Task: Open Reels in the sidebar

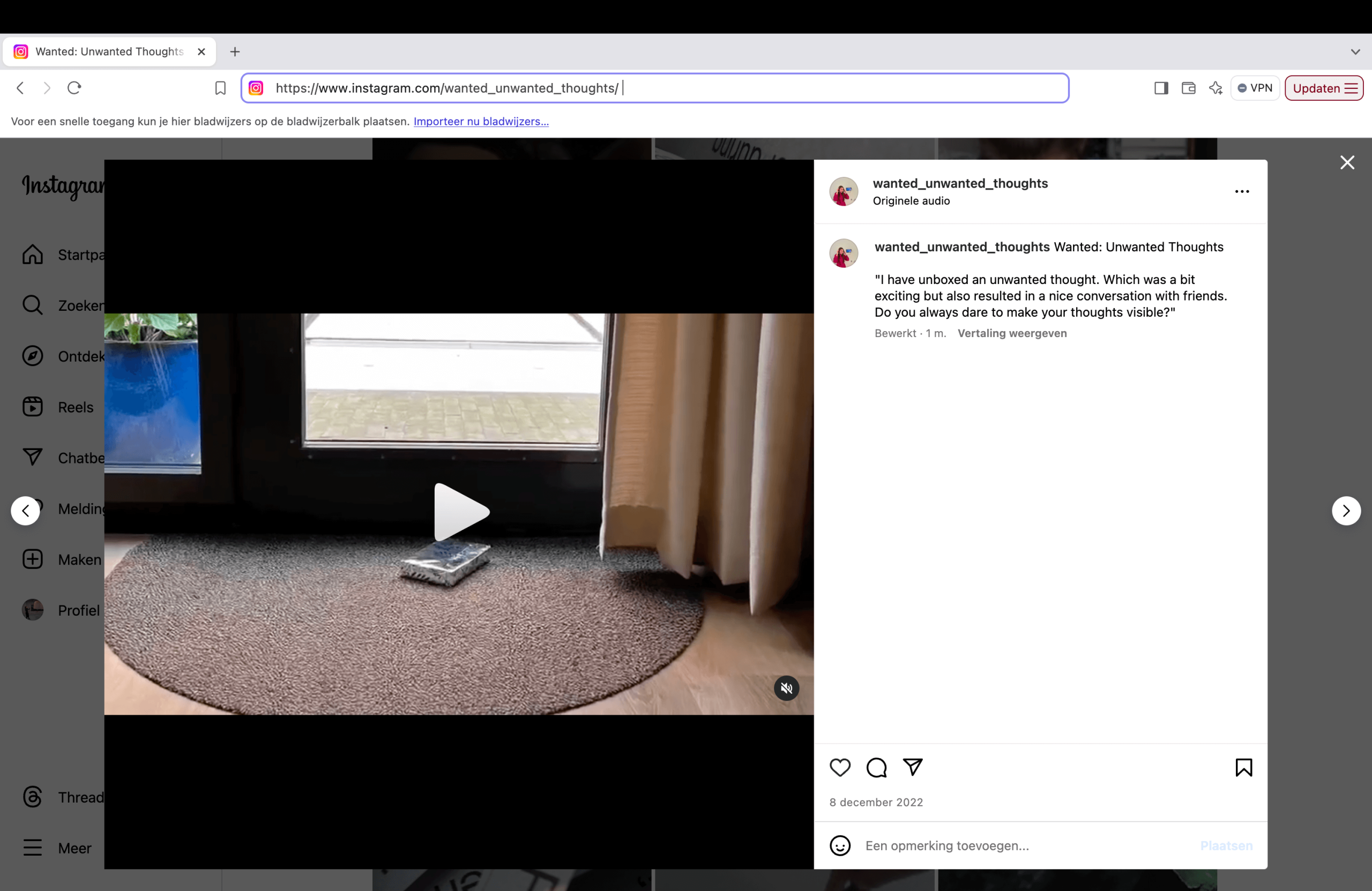Action: point(58,407)
